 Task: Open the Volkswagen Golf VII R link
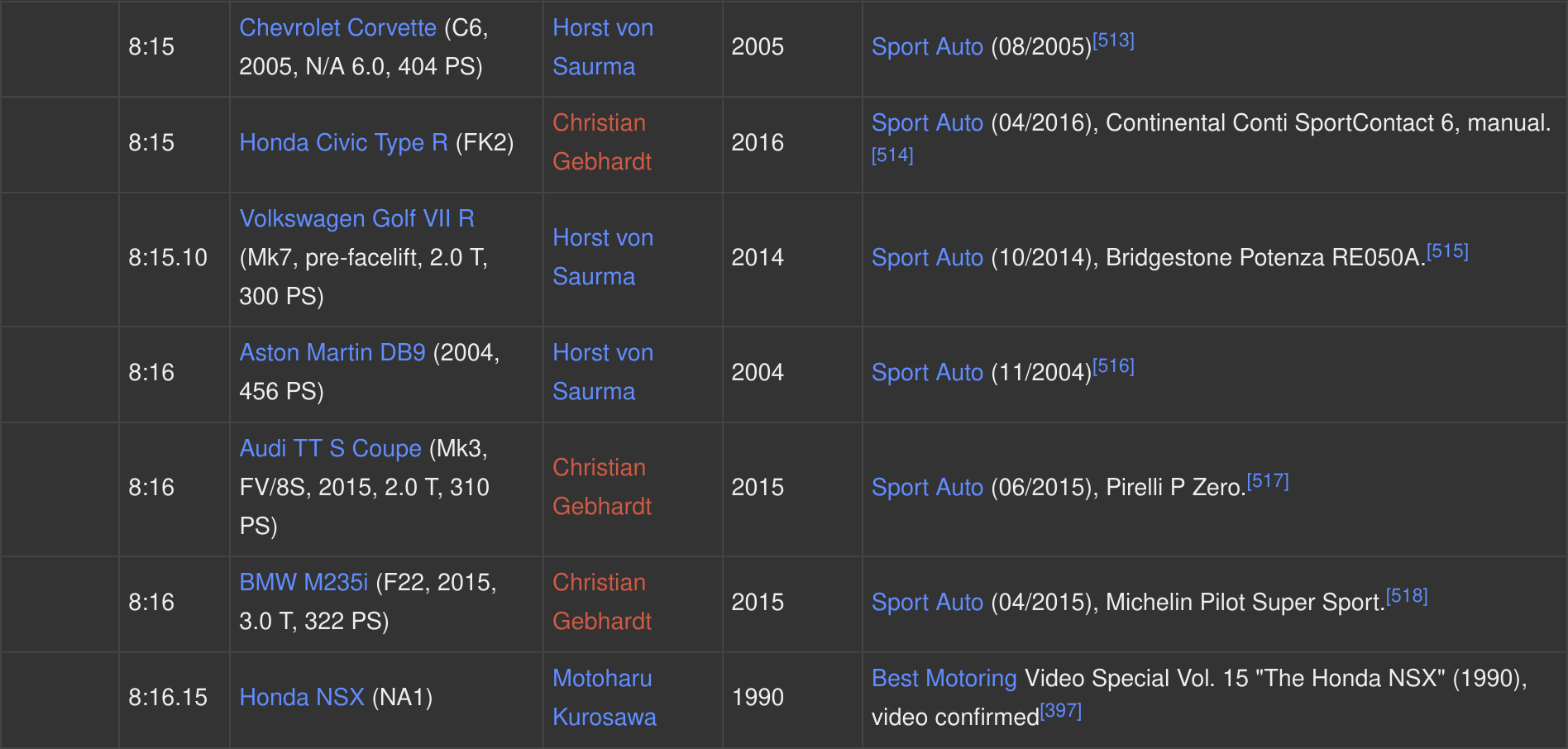tap(356, 218)
